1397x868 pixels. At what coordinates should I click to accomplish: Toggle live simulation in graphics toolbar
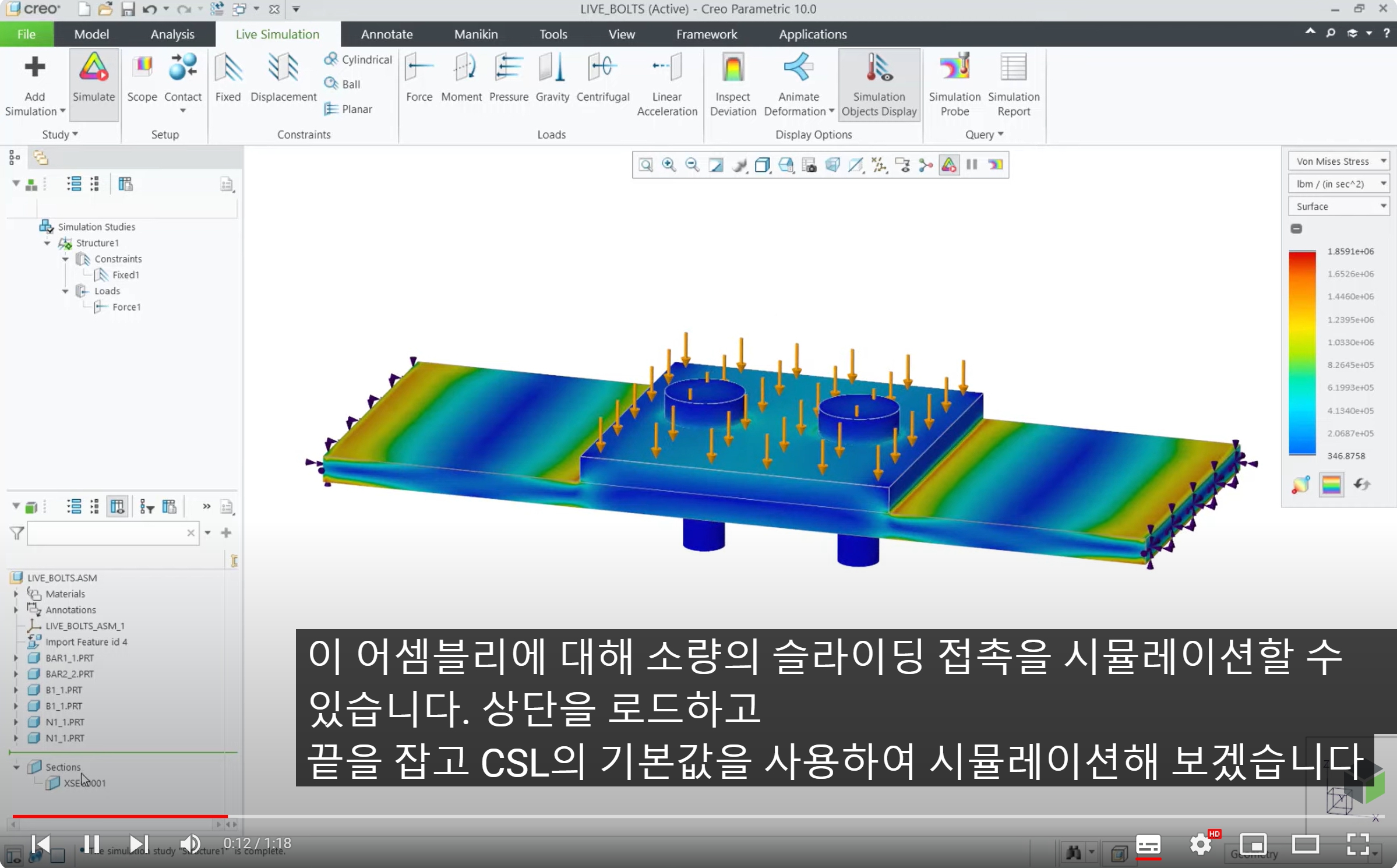coord(949,165)
